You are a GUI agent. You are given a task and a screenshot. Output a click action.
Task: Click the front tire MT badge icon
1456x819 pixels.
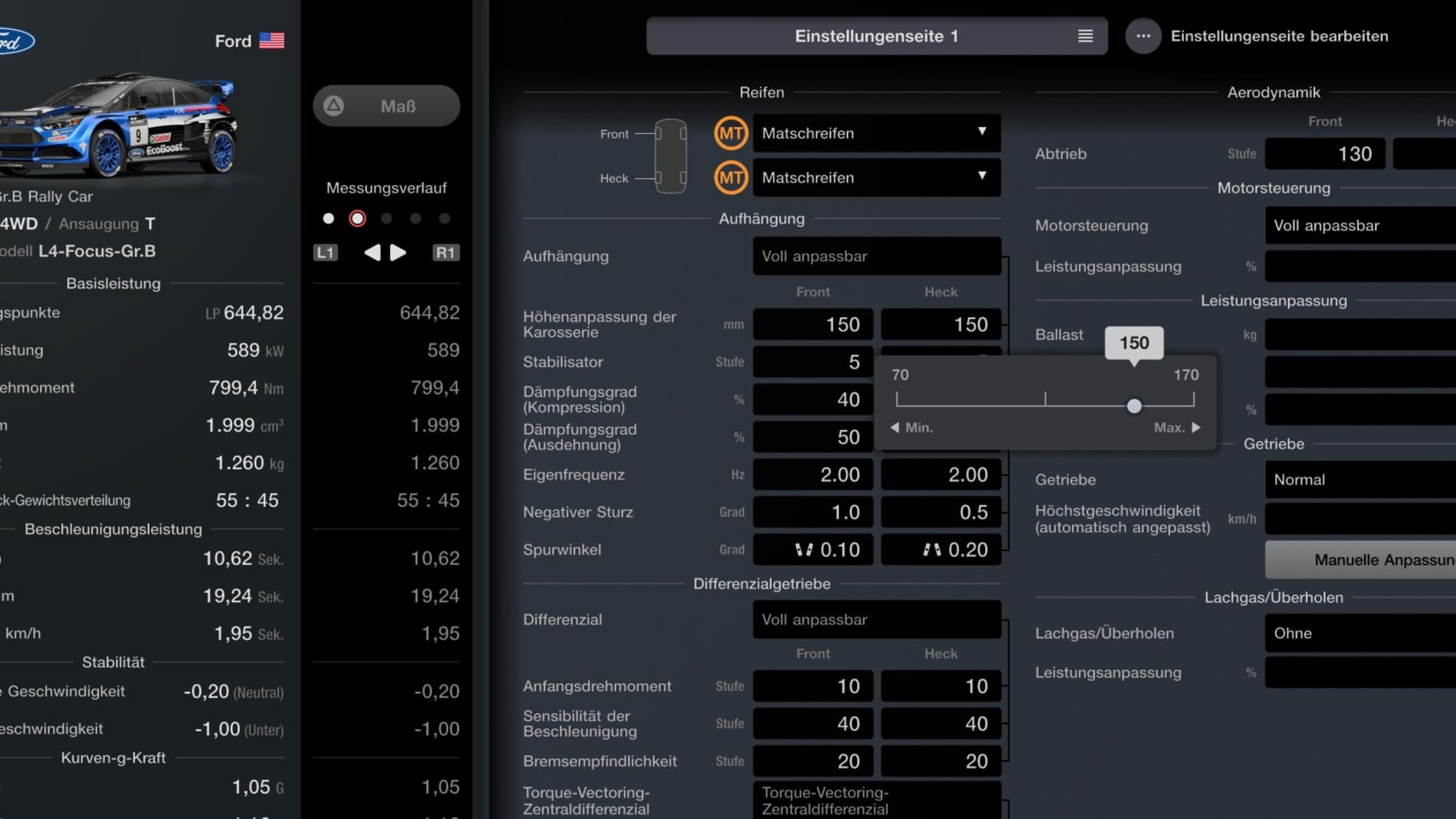coord(730,133)
